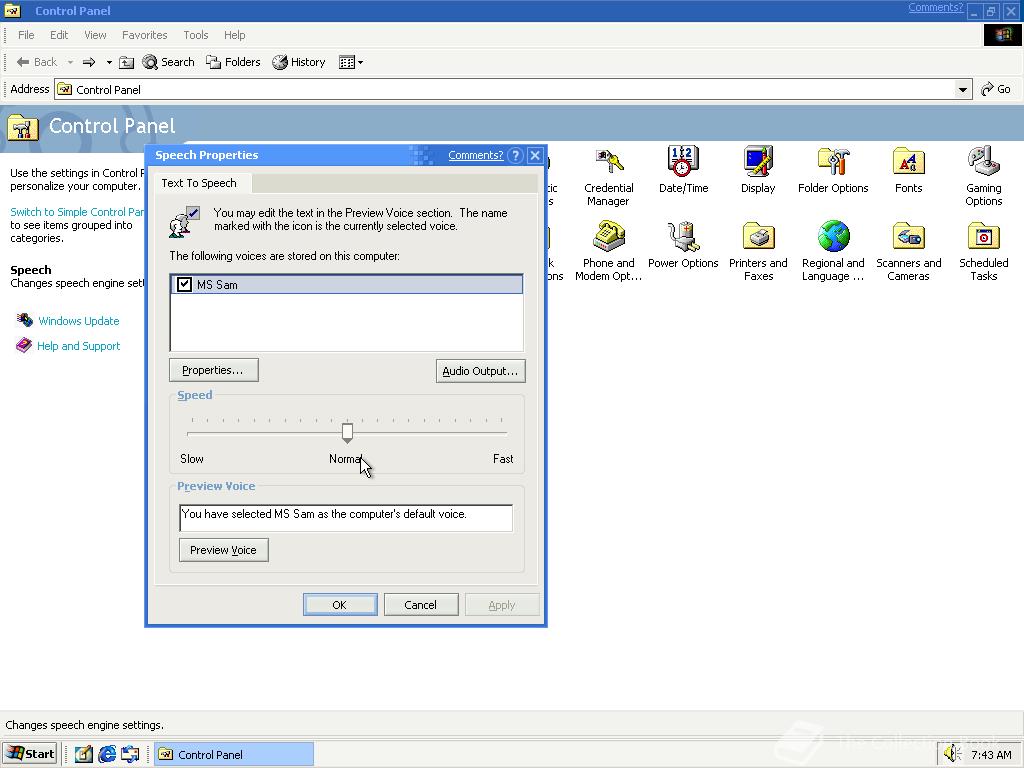Click Switch to Simple Control Panel link
The width and height of the screenshot is (1024, 768).
pos(77,212)
